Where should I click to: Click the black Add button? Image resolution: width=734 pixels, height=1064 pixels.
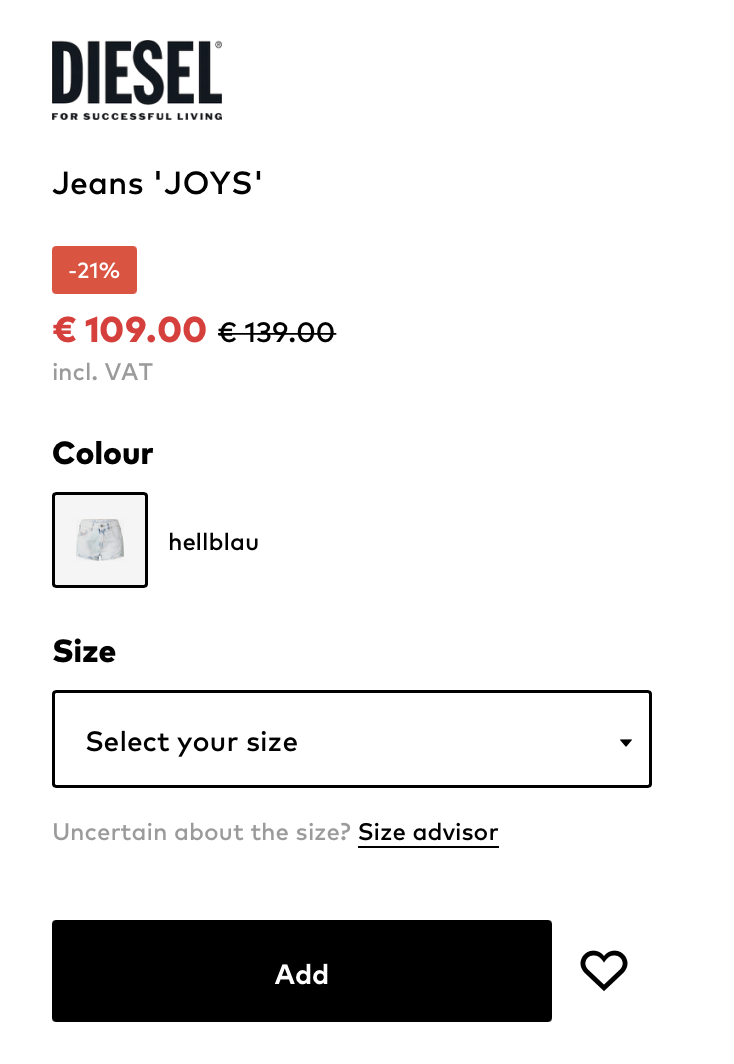(x=302, y=971)
